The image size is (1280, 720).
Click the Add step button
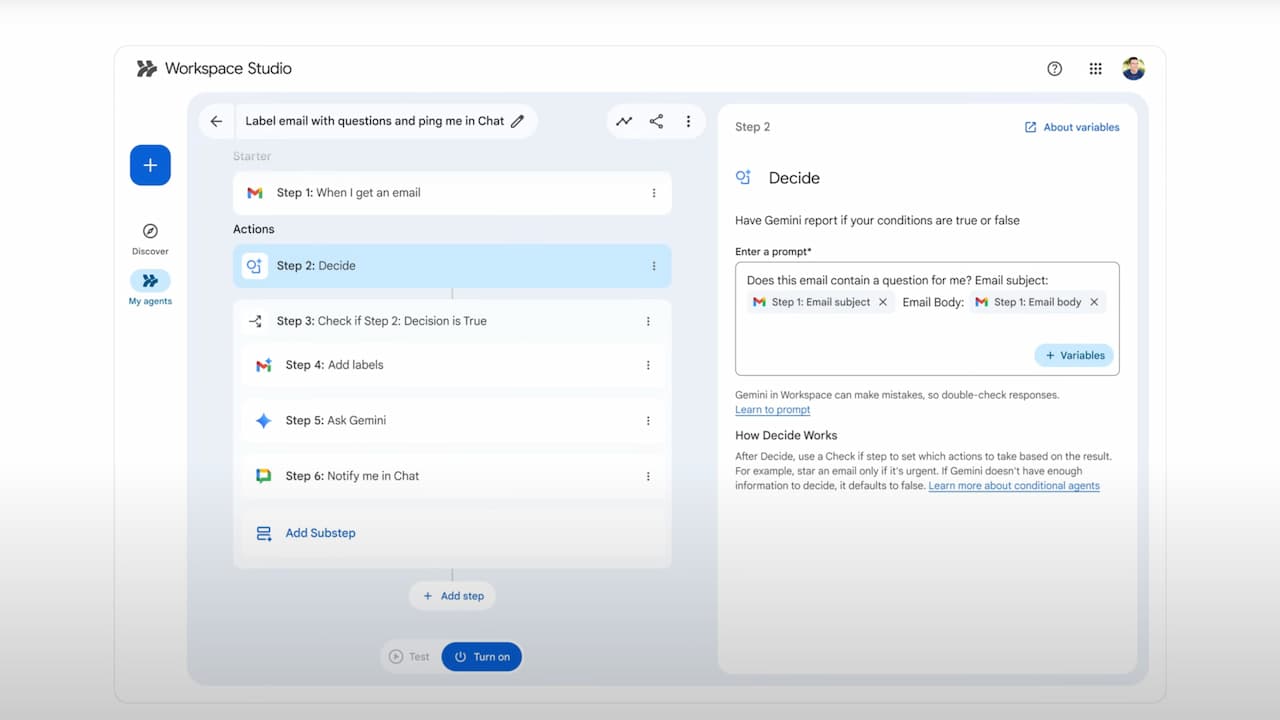(x=452, y=596)
